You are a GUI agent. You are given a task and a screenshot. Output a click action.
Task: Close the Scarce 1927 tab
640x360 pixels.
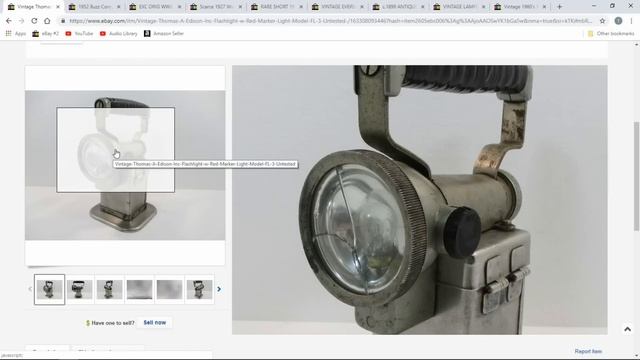tap(240, 7)
